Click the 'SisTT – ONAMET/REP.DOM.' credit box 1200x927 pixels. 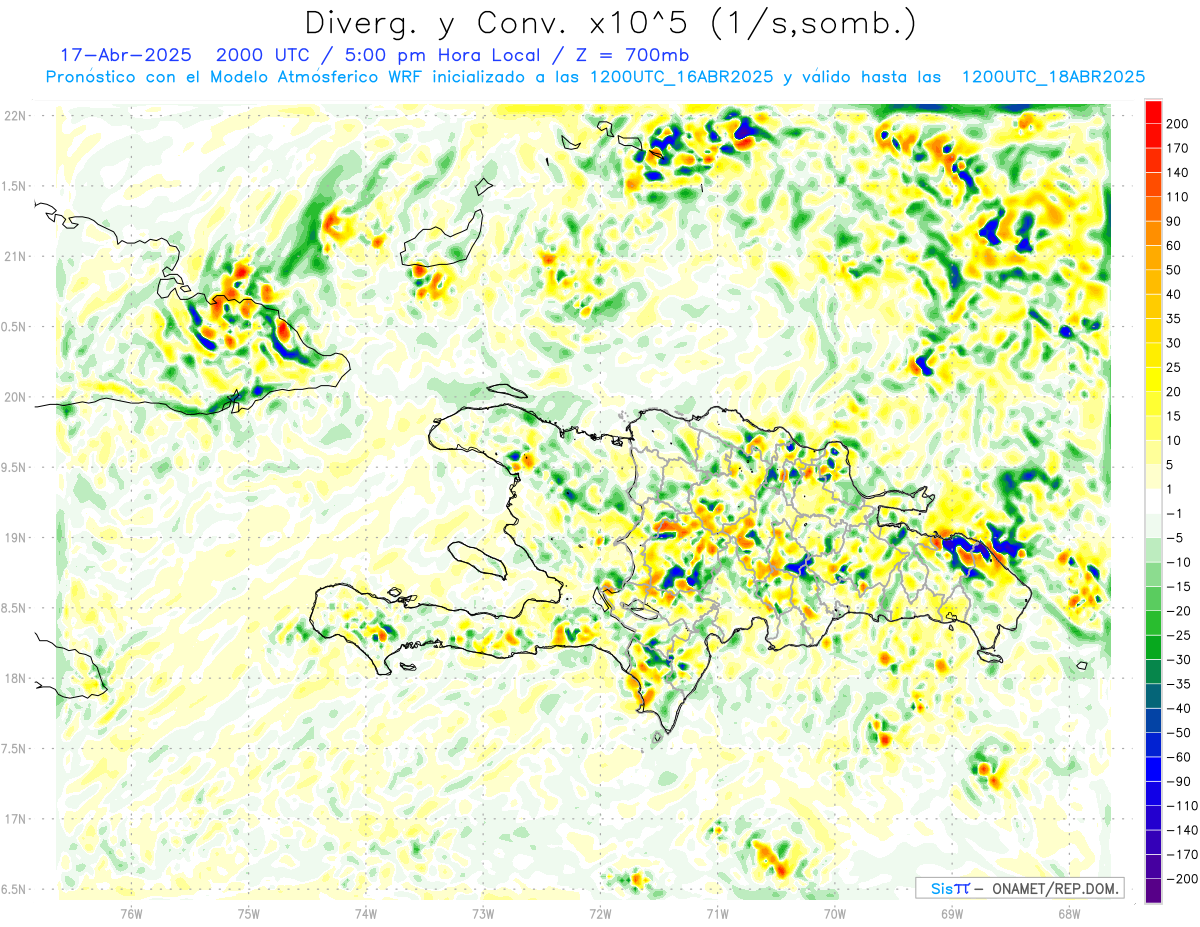pyautogui.click(x=1020, y=888)
